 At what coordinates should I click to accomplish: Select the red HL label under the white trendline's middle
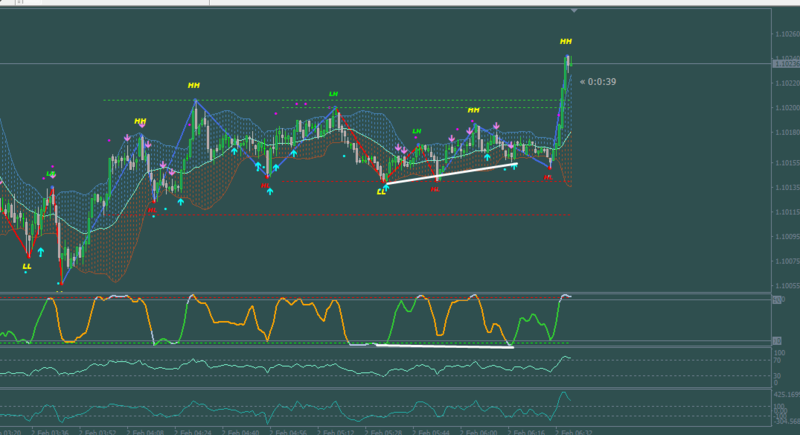pos(435,189)
